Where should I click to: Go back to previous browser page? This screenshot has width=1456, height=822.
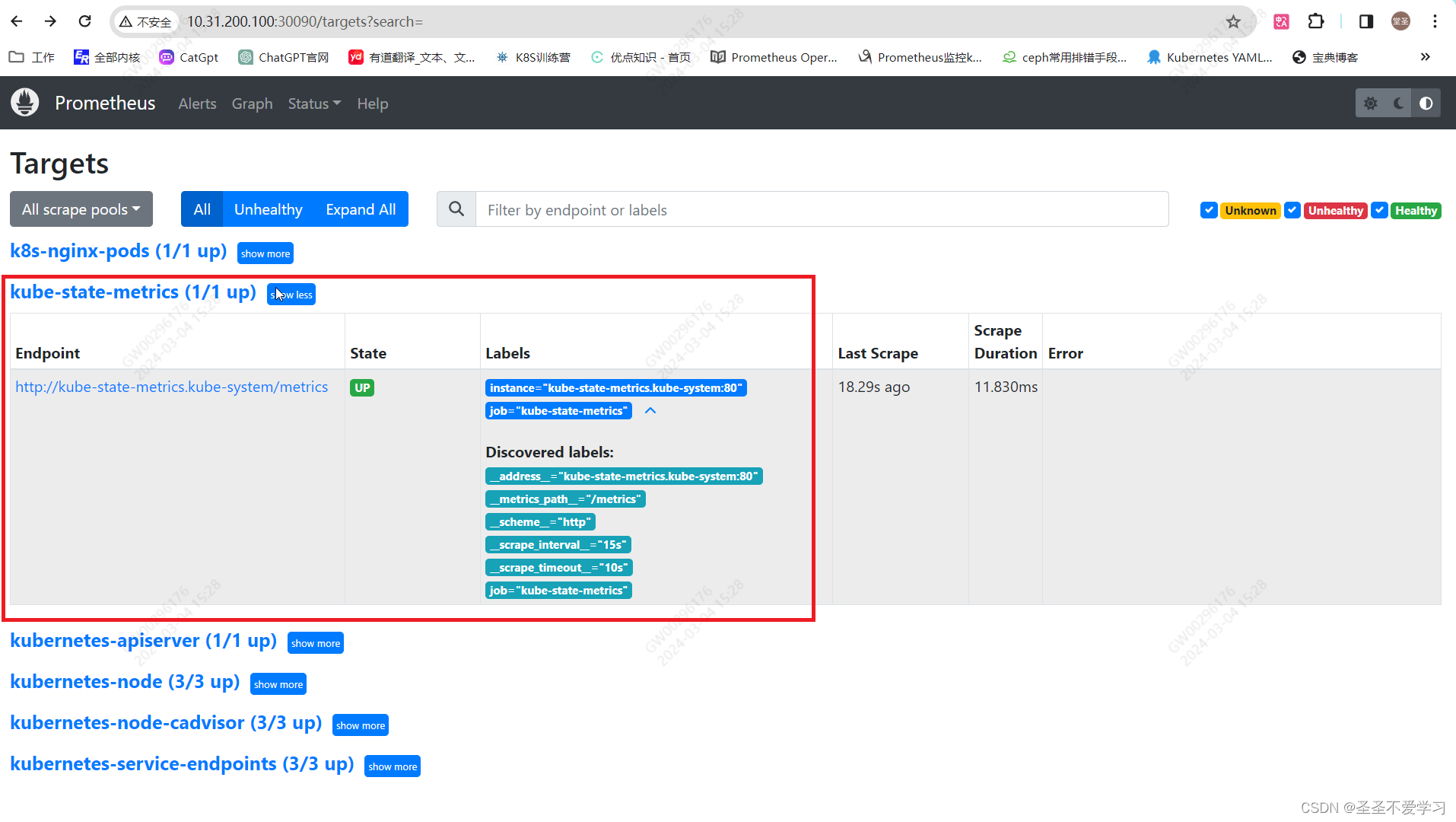17,21
